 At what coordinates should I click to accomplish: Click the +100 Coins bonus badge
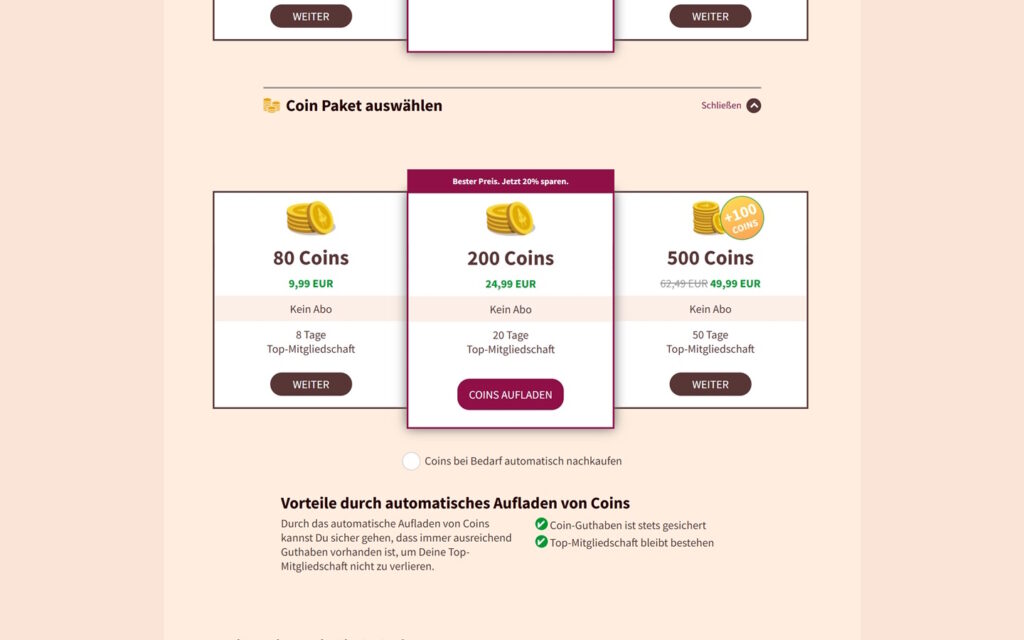click(x=742, y=218)
